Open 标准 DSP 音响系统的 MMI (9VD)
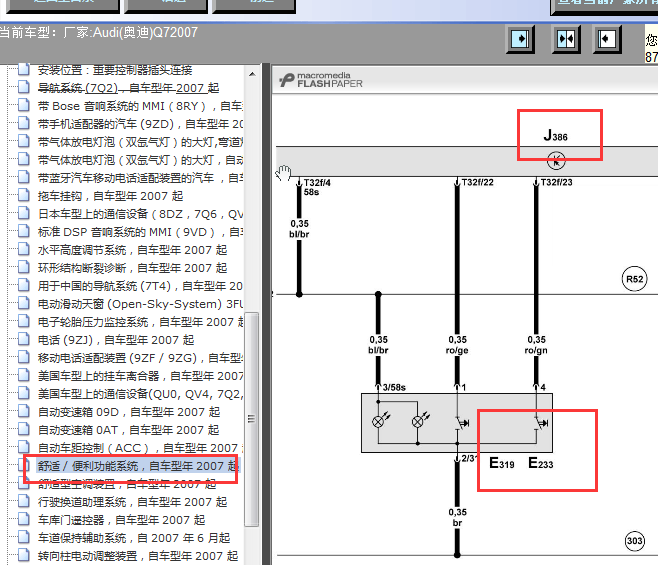The width and height of the screenshot is (658, 565). [140, 232]
